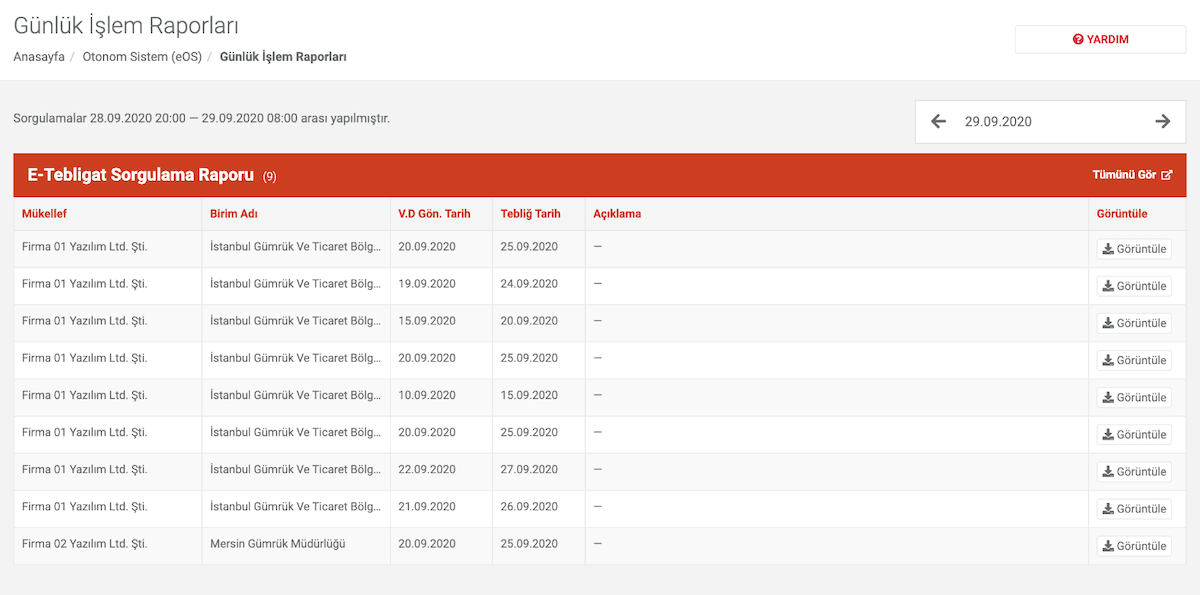Image resolution: width=1200 pixels, height=595 pixels.
Task: Go to next day with right arrow
Action: [1162, 121]
